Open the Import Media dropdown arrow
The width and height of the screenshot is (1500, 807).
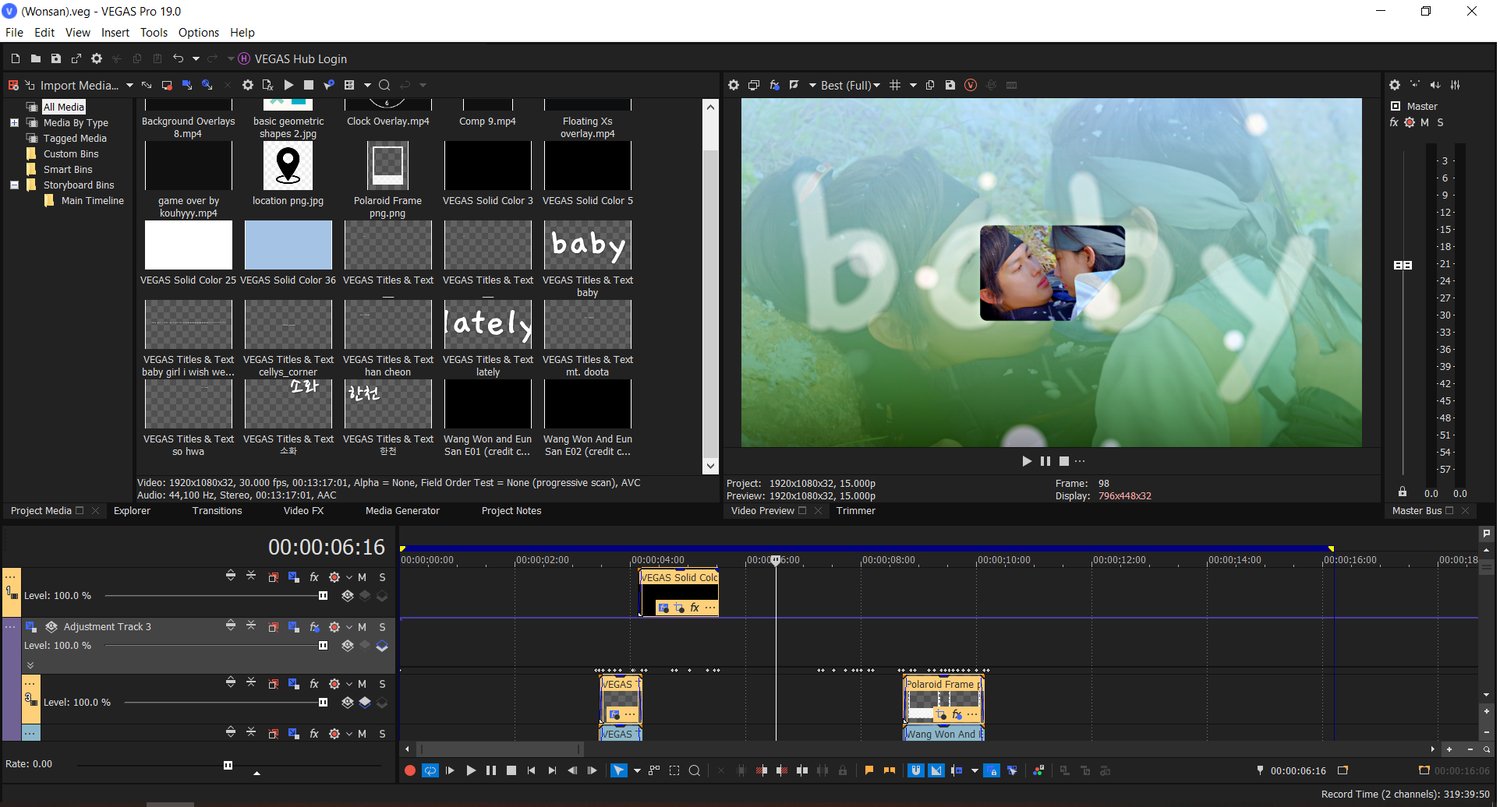pos(129,85)
